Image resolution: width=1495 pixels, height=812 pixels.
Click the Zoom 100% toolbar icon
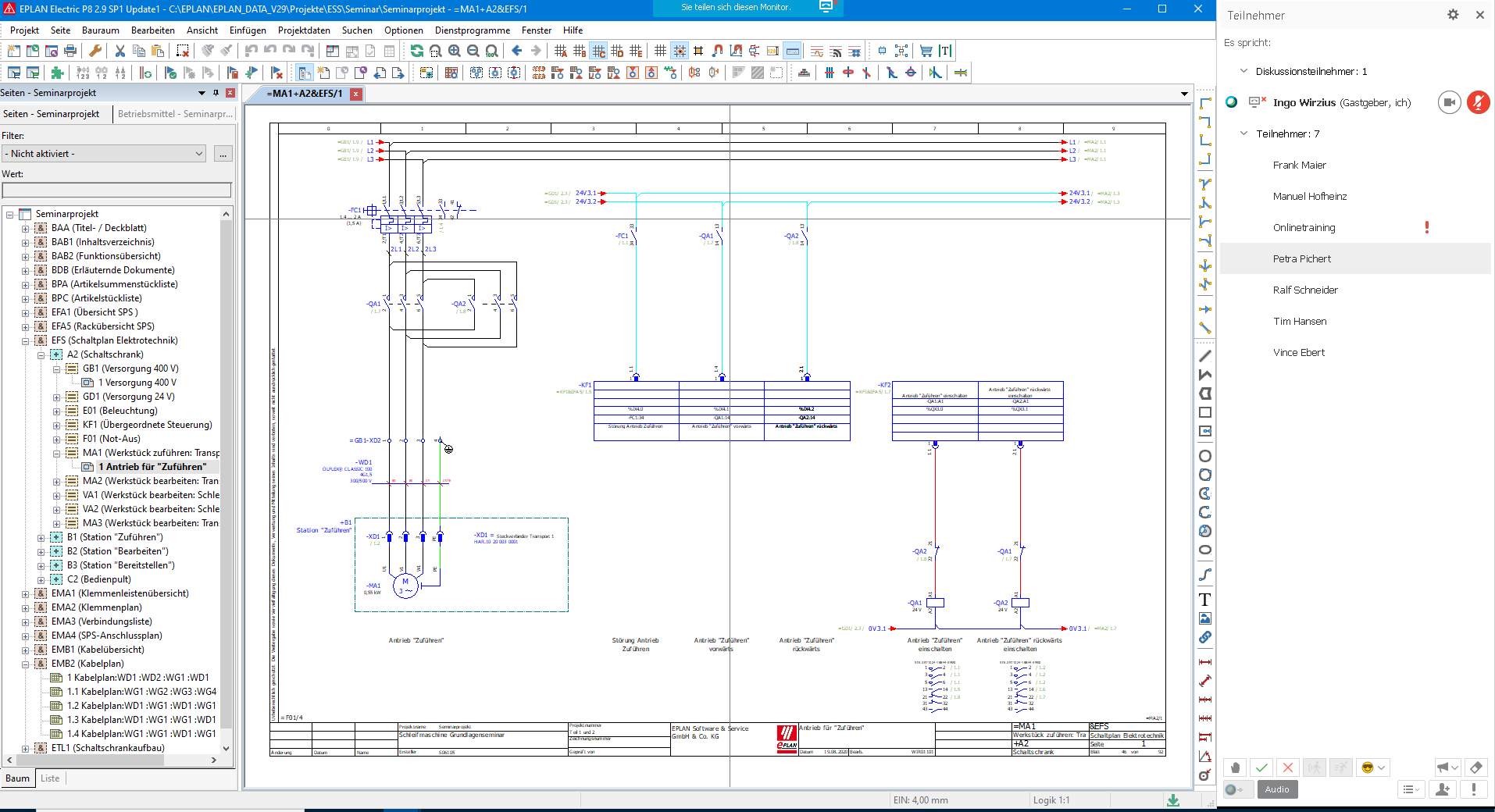[491, 49]
